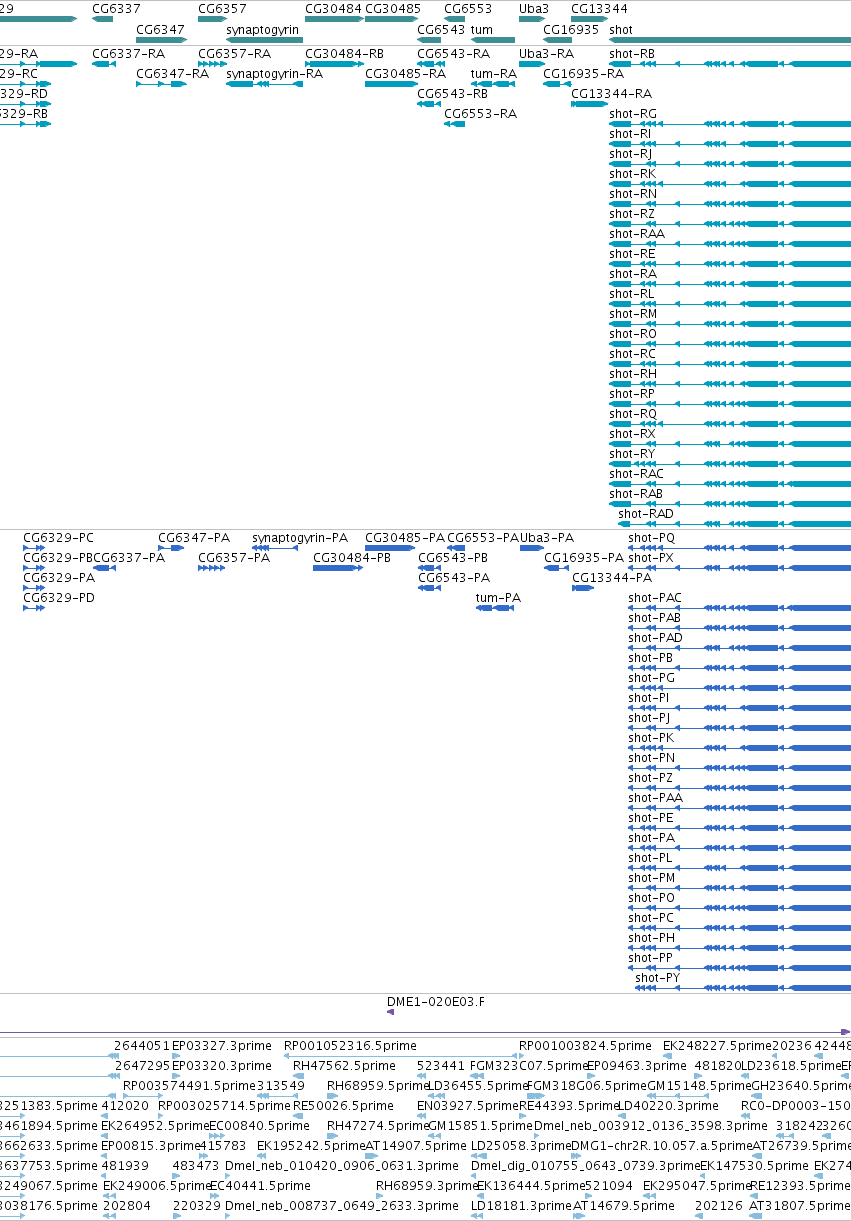Select transcript CG6337-RA
The width and height of the screenshot is (851, 1221).
click(x=128, y=54)
